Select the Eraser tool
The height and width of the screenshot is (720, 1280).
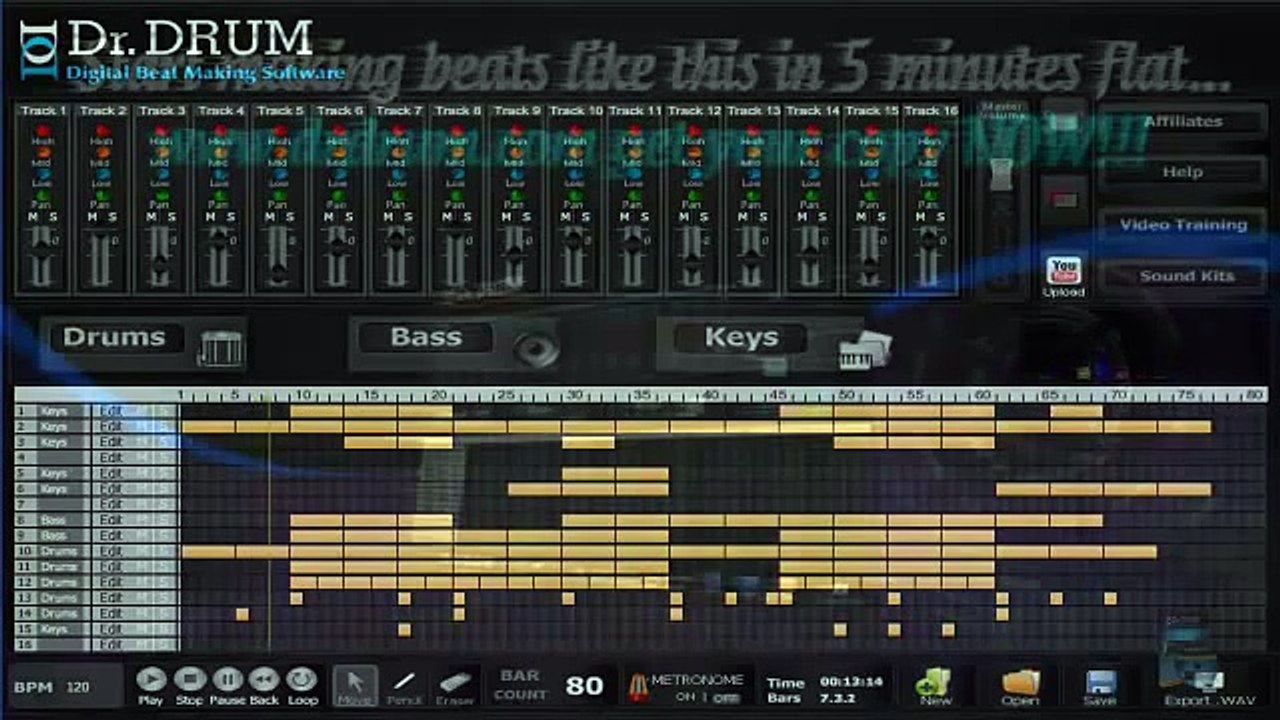(x=454, y=685)
